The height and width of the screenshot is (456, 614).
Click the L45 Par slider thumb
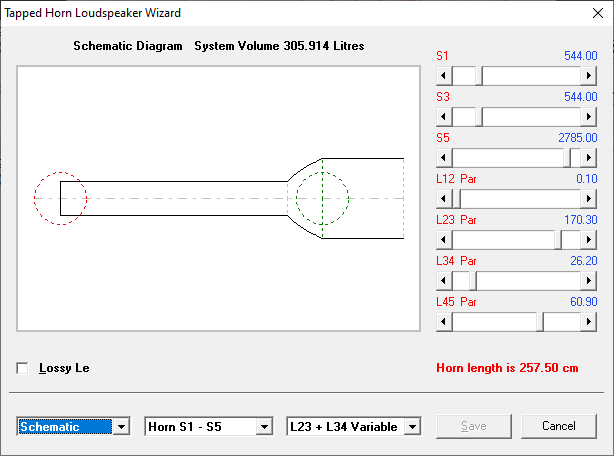pos(540,322)
